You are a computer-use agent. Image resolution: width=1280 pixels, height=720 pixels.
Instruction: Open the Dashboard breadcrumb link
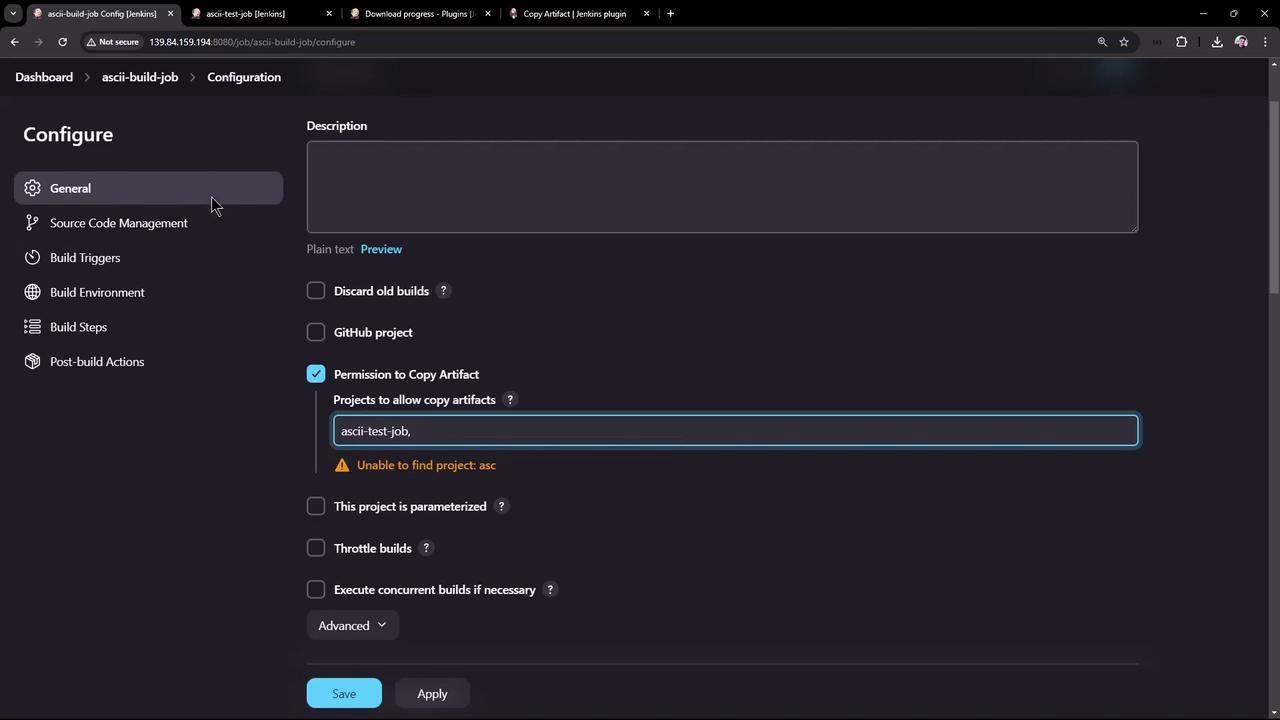(44, 77)
